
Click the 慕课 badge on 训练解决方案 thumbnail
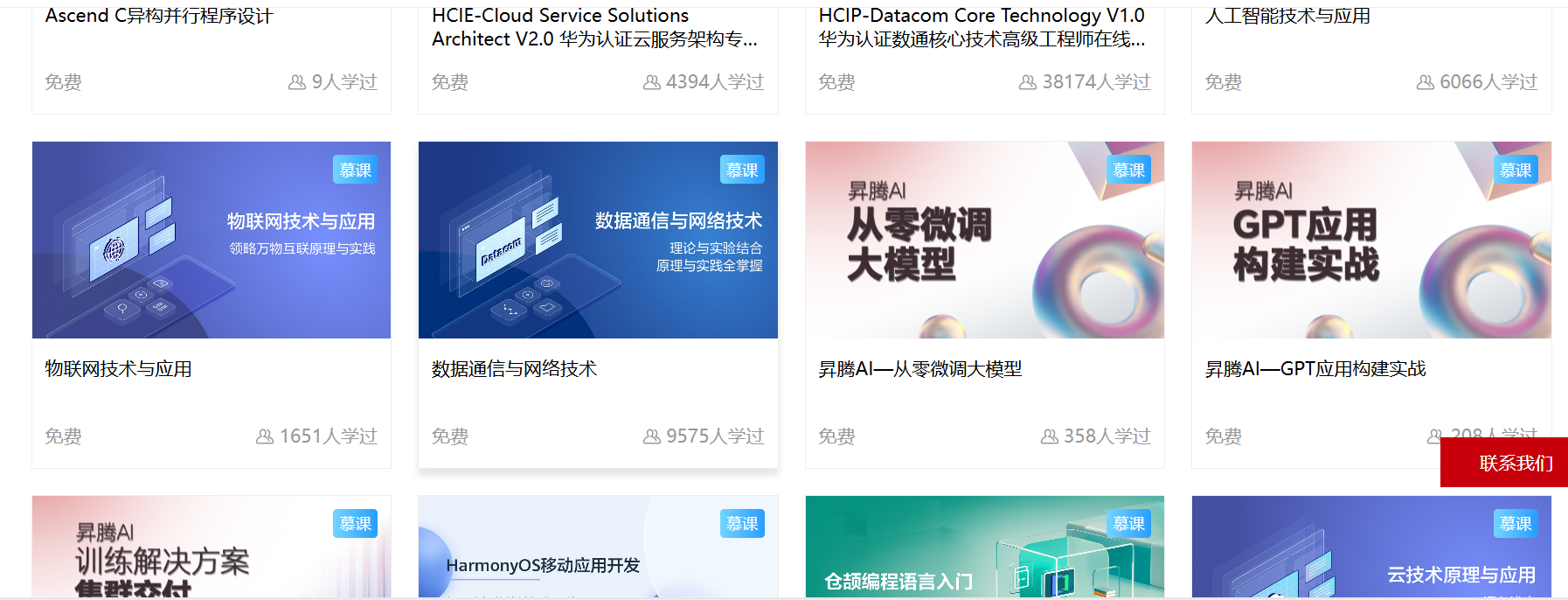pos(356,523)
